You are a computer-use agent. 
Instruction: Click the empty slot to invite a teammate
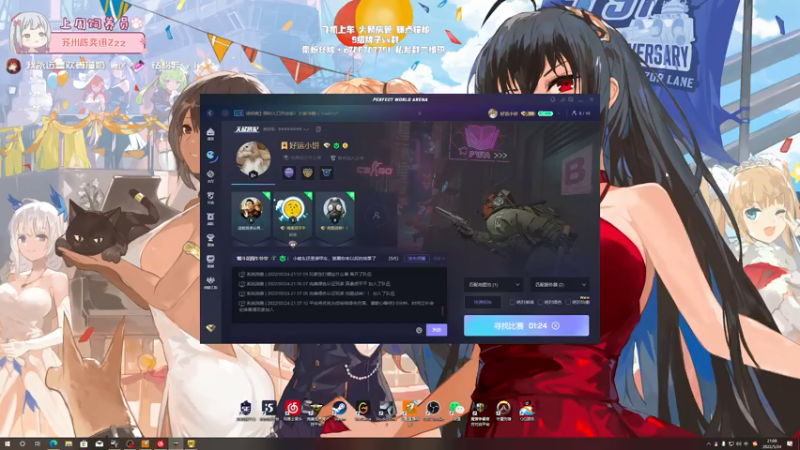377,216
